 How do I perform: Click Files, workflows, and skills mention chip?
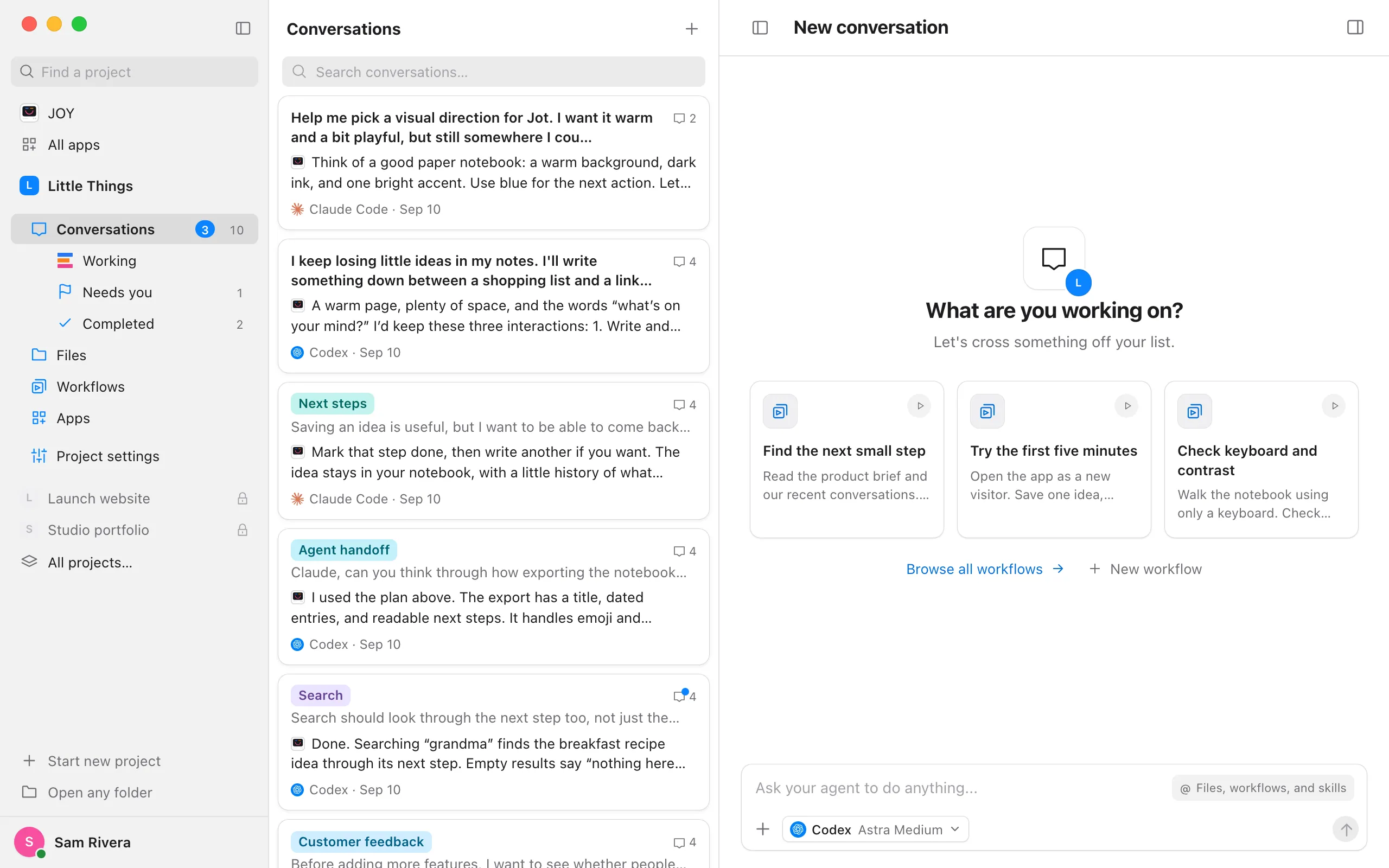1262,788
